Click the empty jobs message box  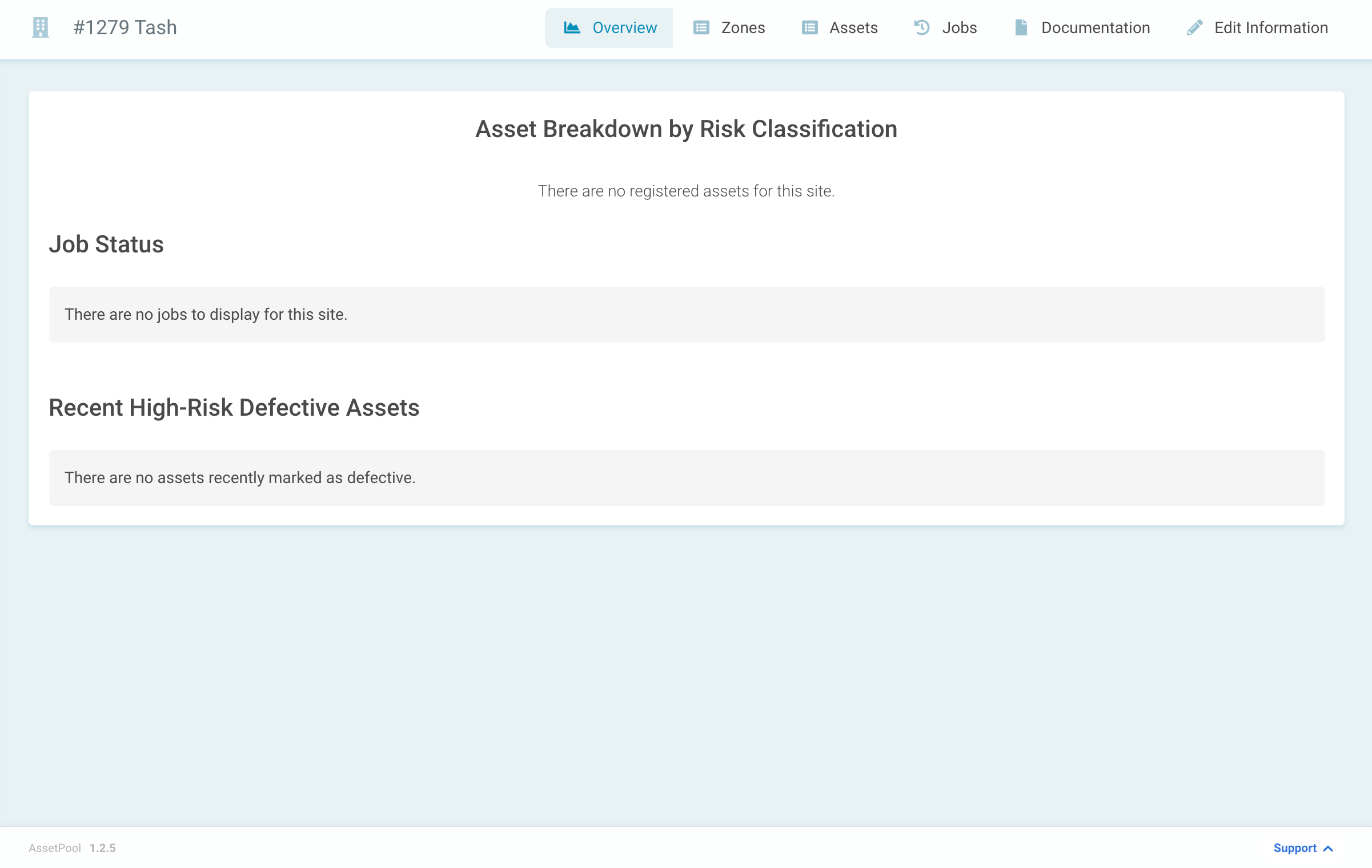pyautogui.click(x=685, y=314)
